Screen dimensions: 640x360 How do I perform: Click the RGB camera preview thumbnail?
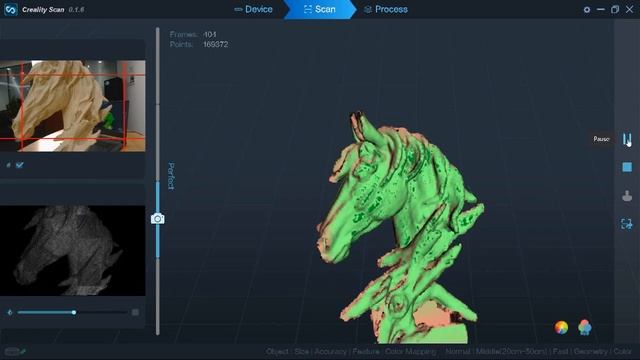tap(73, 106)
